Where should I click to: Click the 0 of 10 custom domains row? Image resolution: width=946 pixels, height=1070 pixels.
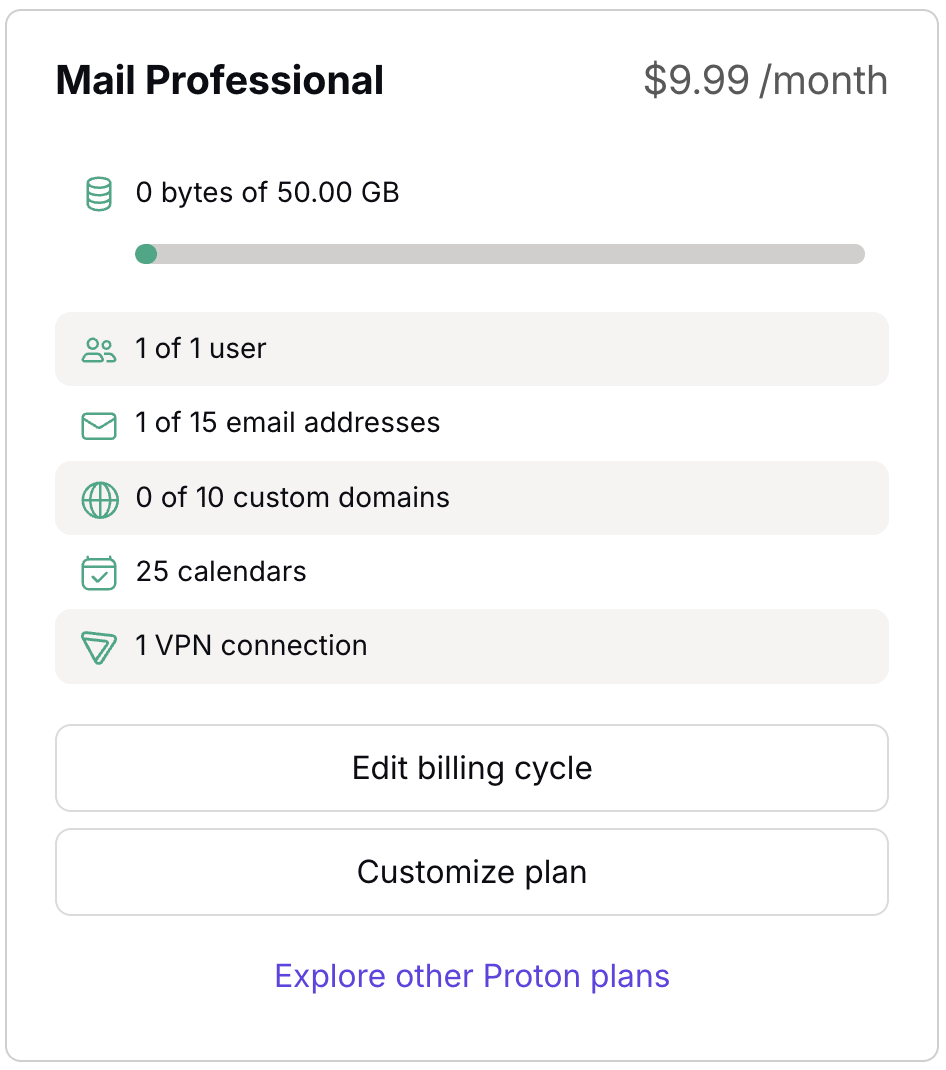[472, 497]
